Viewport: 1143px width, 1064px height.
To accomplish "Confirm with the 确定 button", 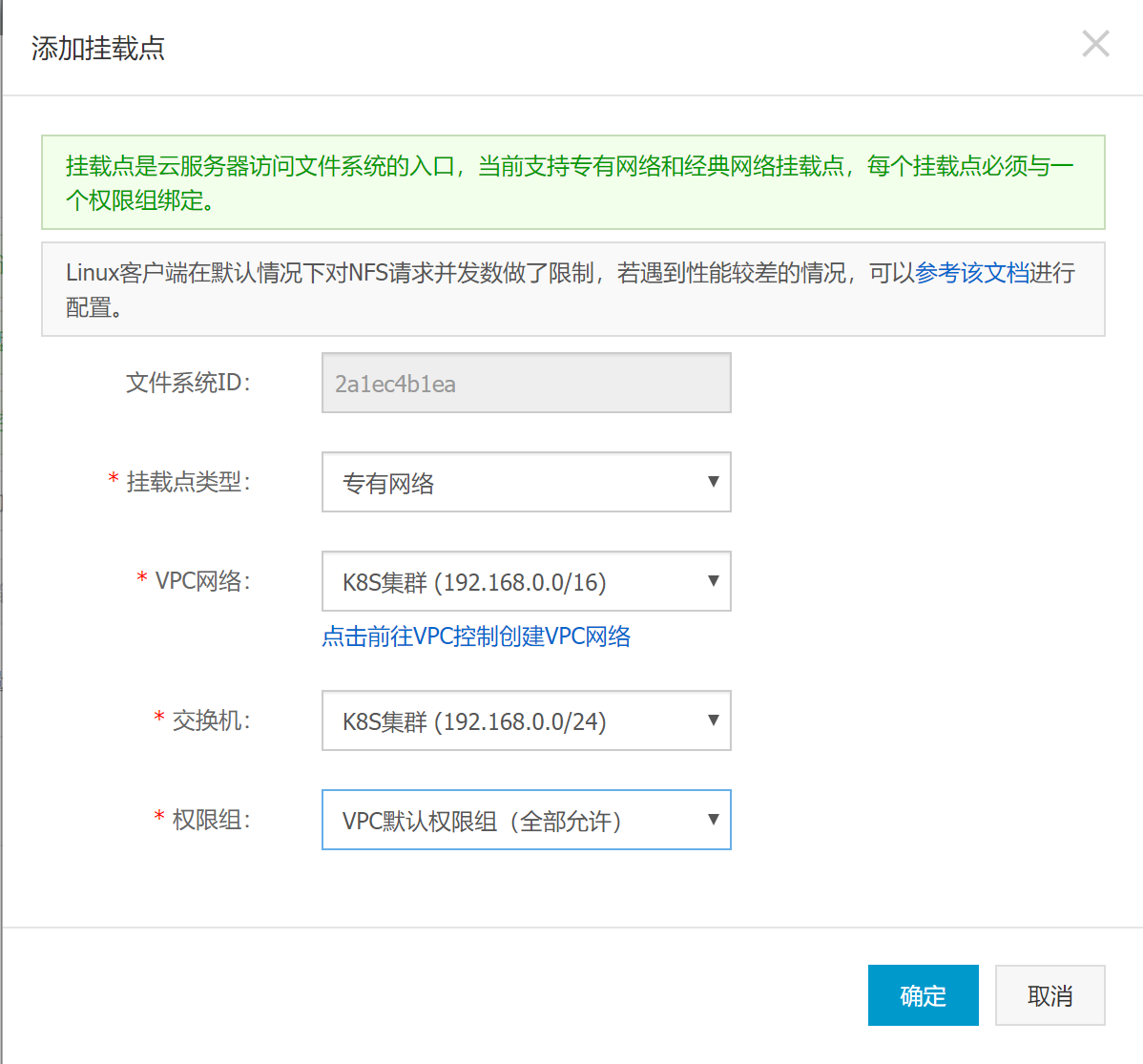I will (x=923, y=995).
